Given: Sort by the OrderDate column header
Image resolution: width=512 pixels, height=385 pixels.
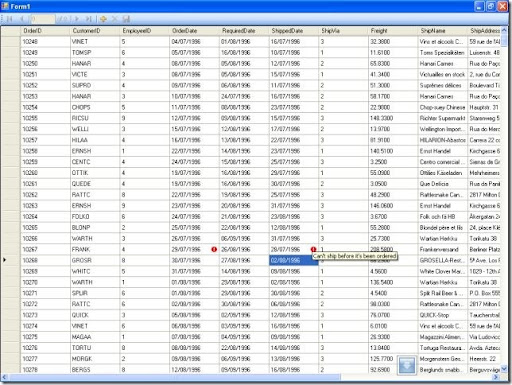Looking at the screenshot, I should pyautogui.click(x=194, y=31).
